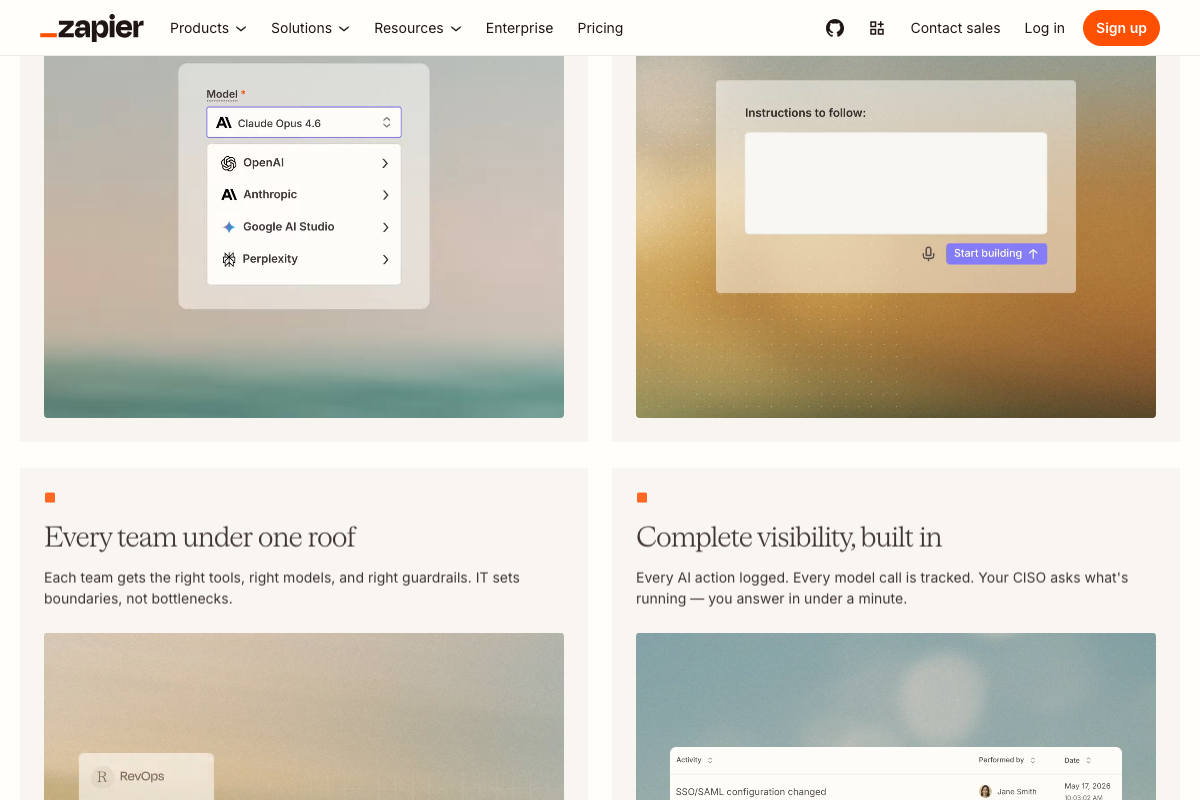The height and width of the screenshot is (800, 1200).
Task: Open the apps grid icon
Action: (877, 28)
